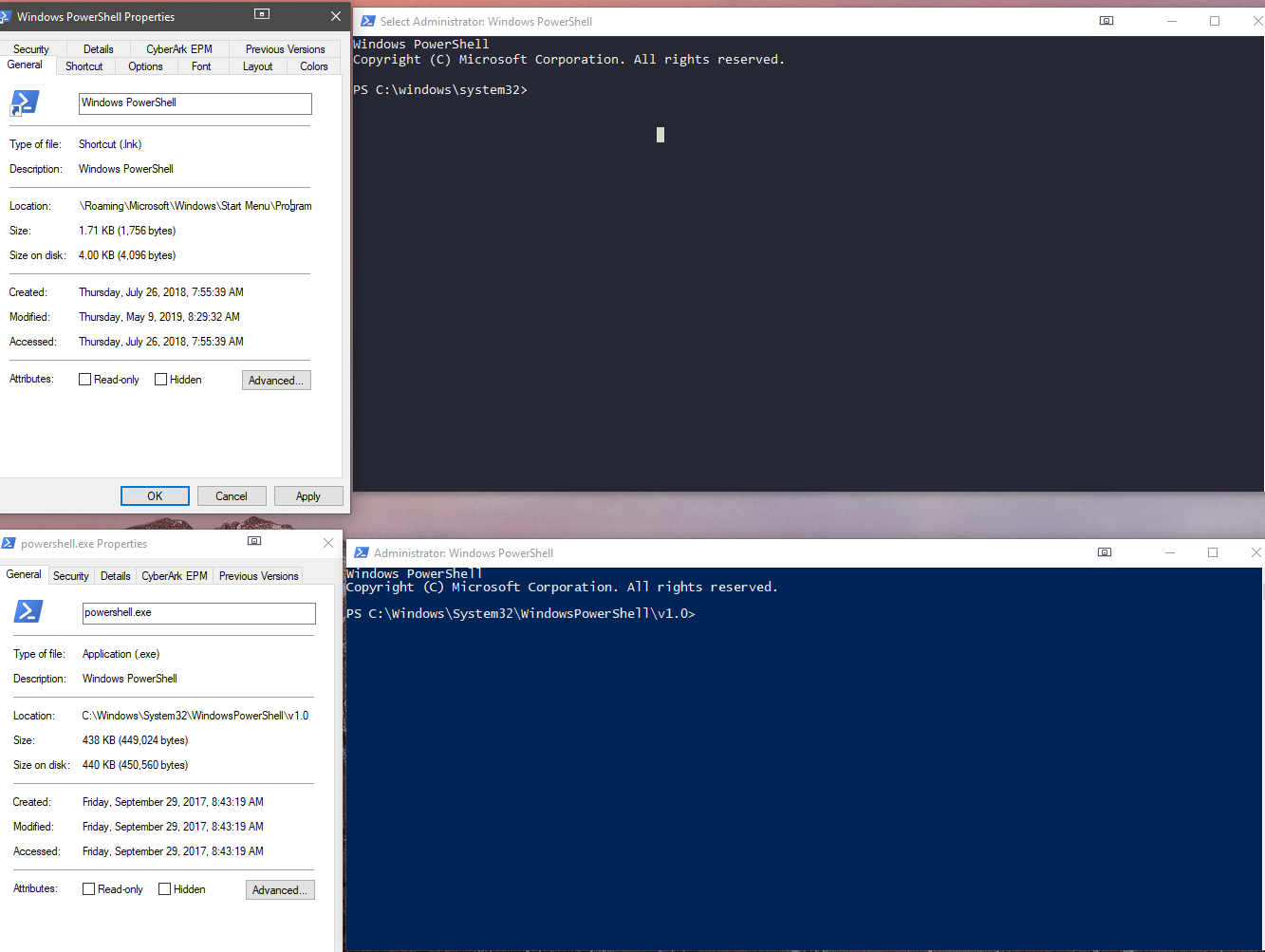Click the PowerShell title bar icon of the Administrator console

point(362,551)
